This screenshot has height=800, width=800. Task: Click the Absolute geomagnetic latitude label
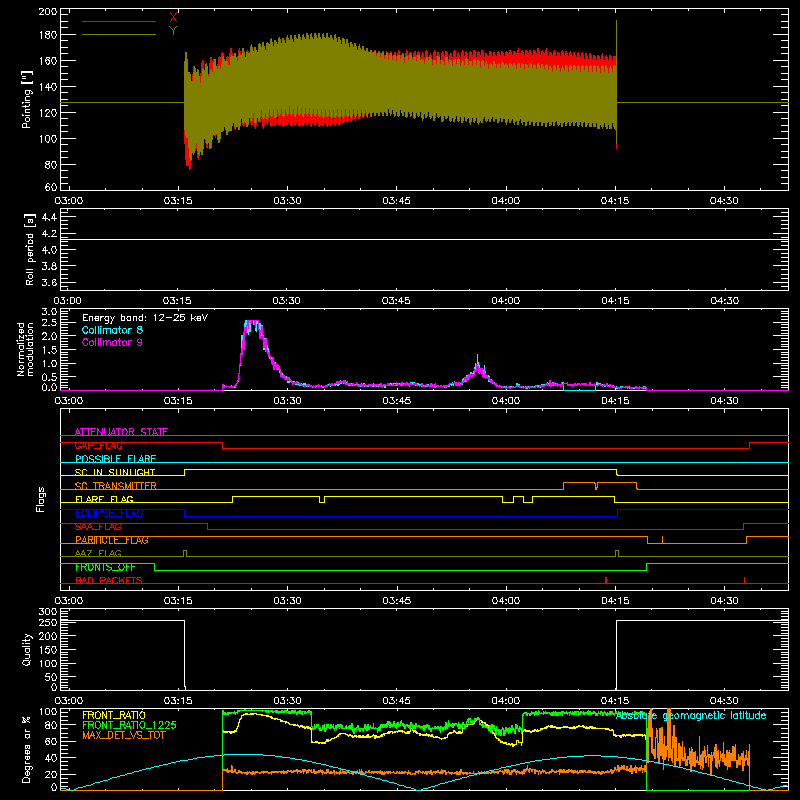coord(691,716)
